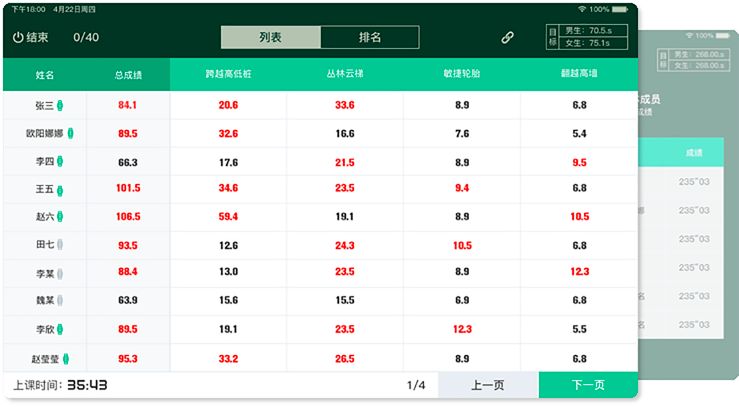Go to next page with 下一页

click(587, 385)
